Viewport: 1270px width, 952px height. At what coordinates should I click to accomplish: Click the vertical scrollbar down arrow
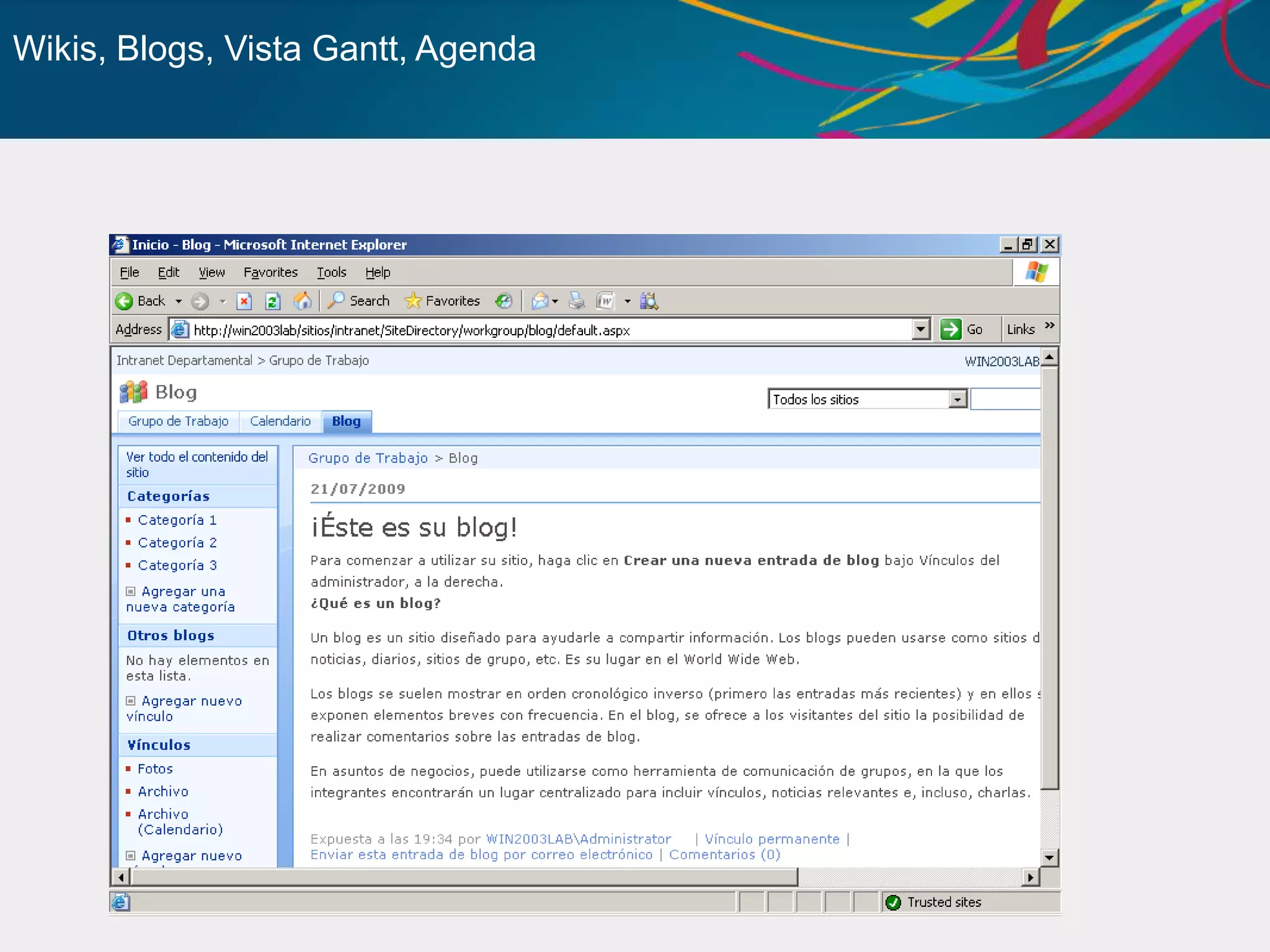[1049, 858]
